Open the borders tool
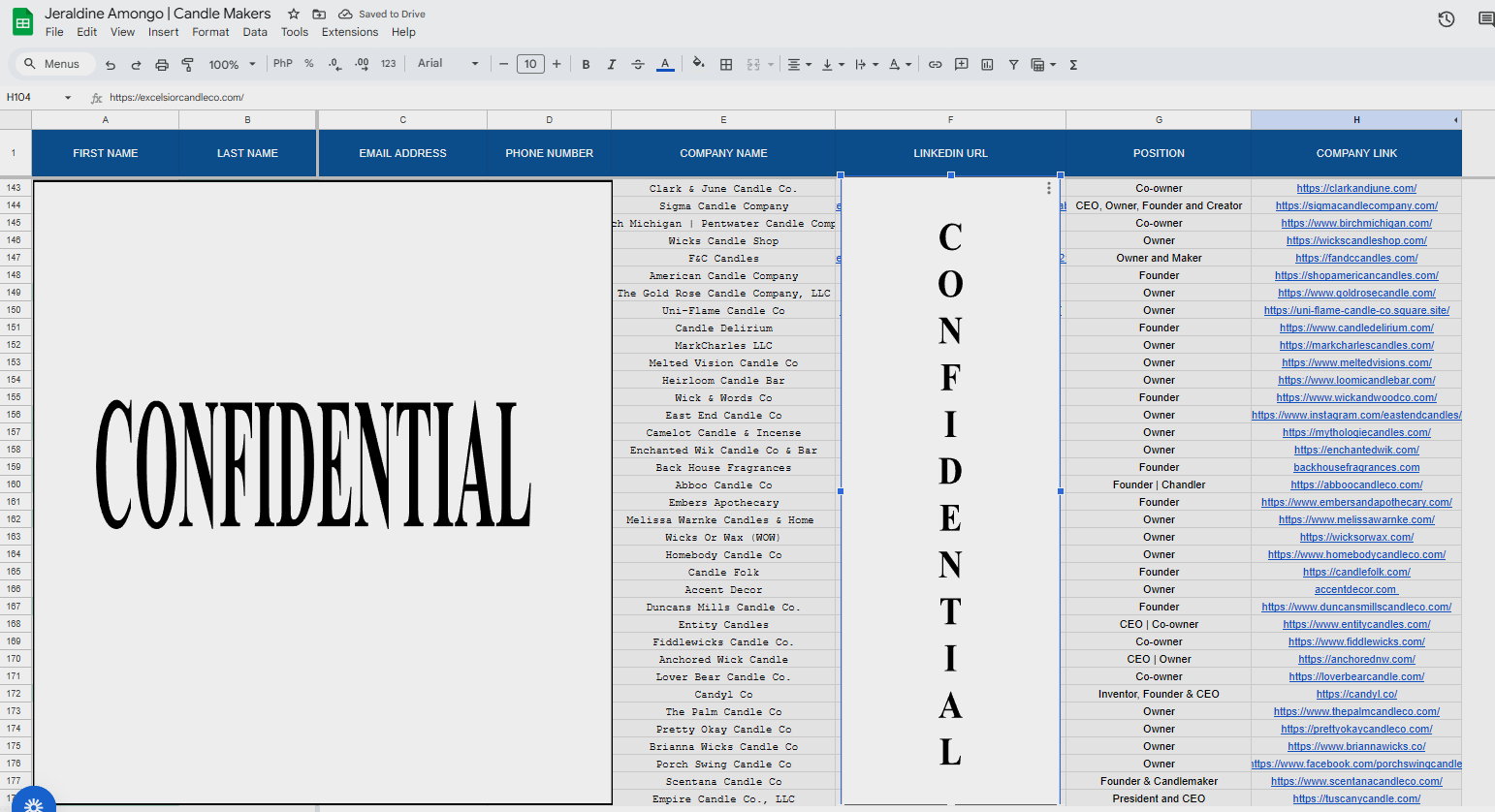 [x=726, y=65]
